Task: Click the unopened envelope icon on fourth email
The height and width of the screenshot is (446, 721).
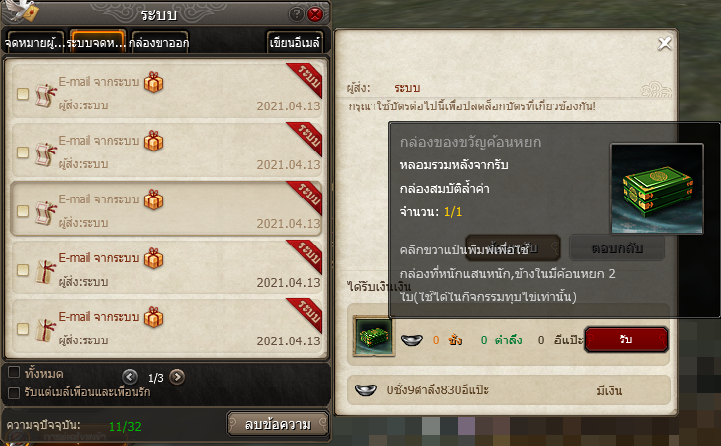Action: 46,270
